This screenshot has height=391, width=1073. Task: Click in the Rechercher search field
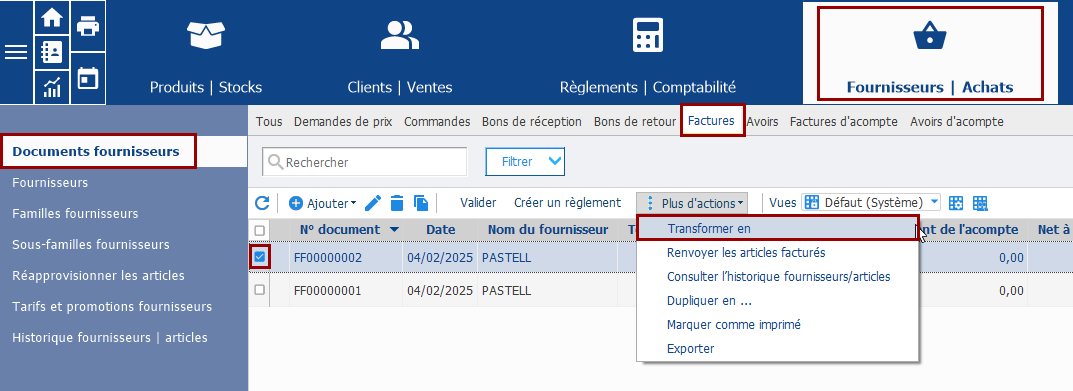click(x=365, y=162)
